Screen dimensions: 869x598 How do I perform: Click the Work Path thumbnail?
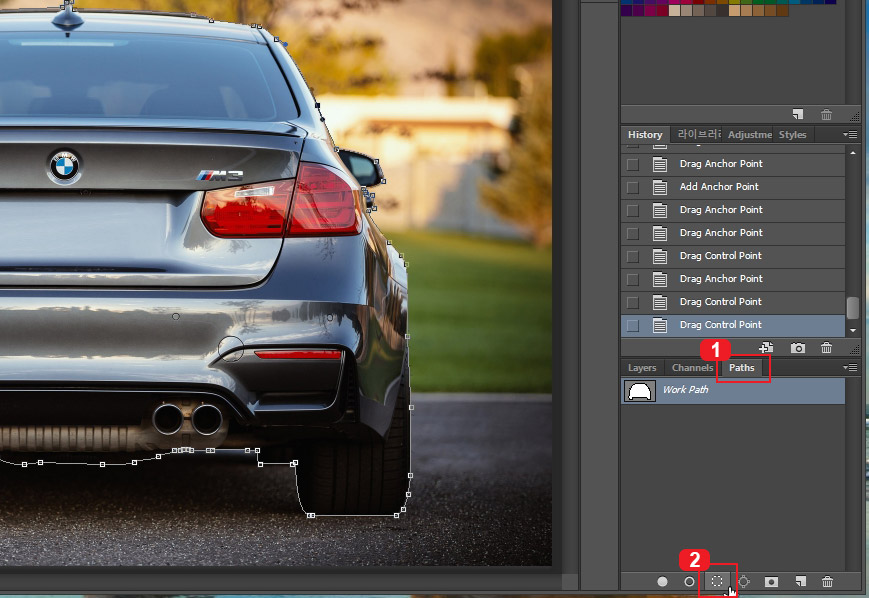[640, 391]
